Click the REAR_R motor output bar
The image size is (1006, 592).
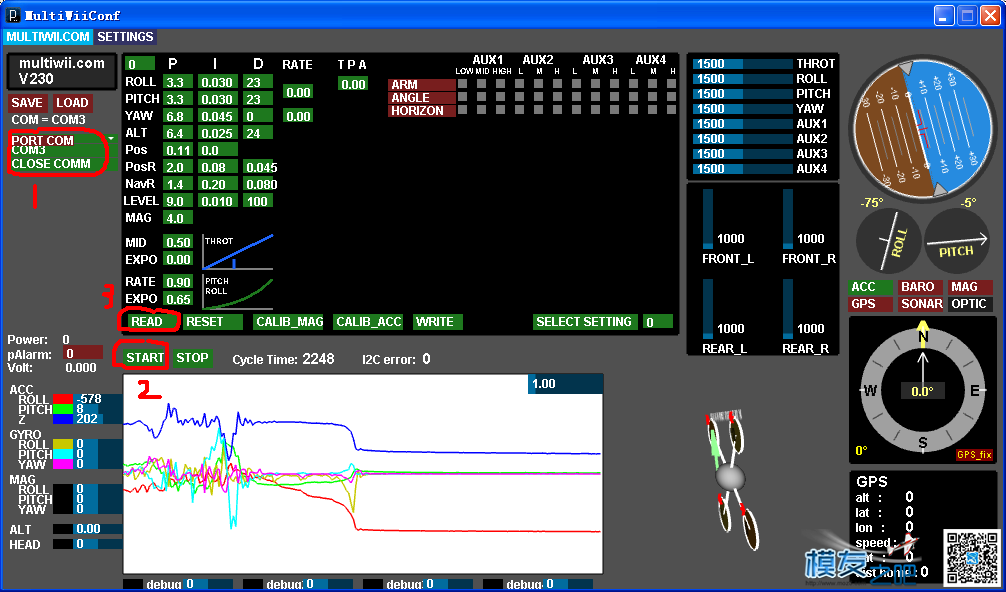click(788, 309)
